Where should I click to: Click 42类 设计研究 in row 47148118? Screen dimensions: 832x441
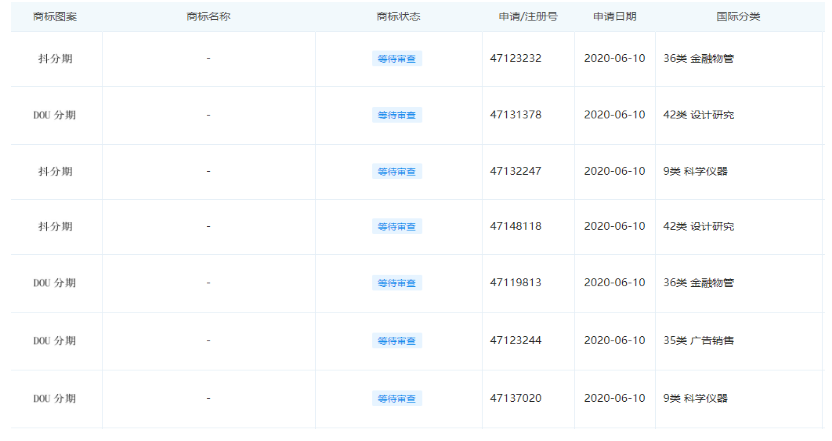pyautogui.click(x=699, y=226)
